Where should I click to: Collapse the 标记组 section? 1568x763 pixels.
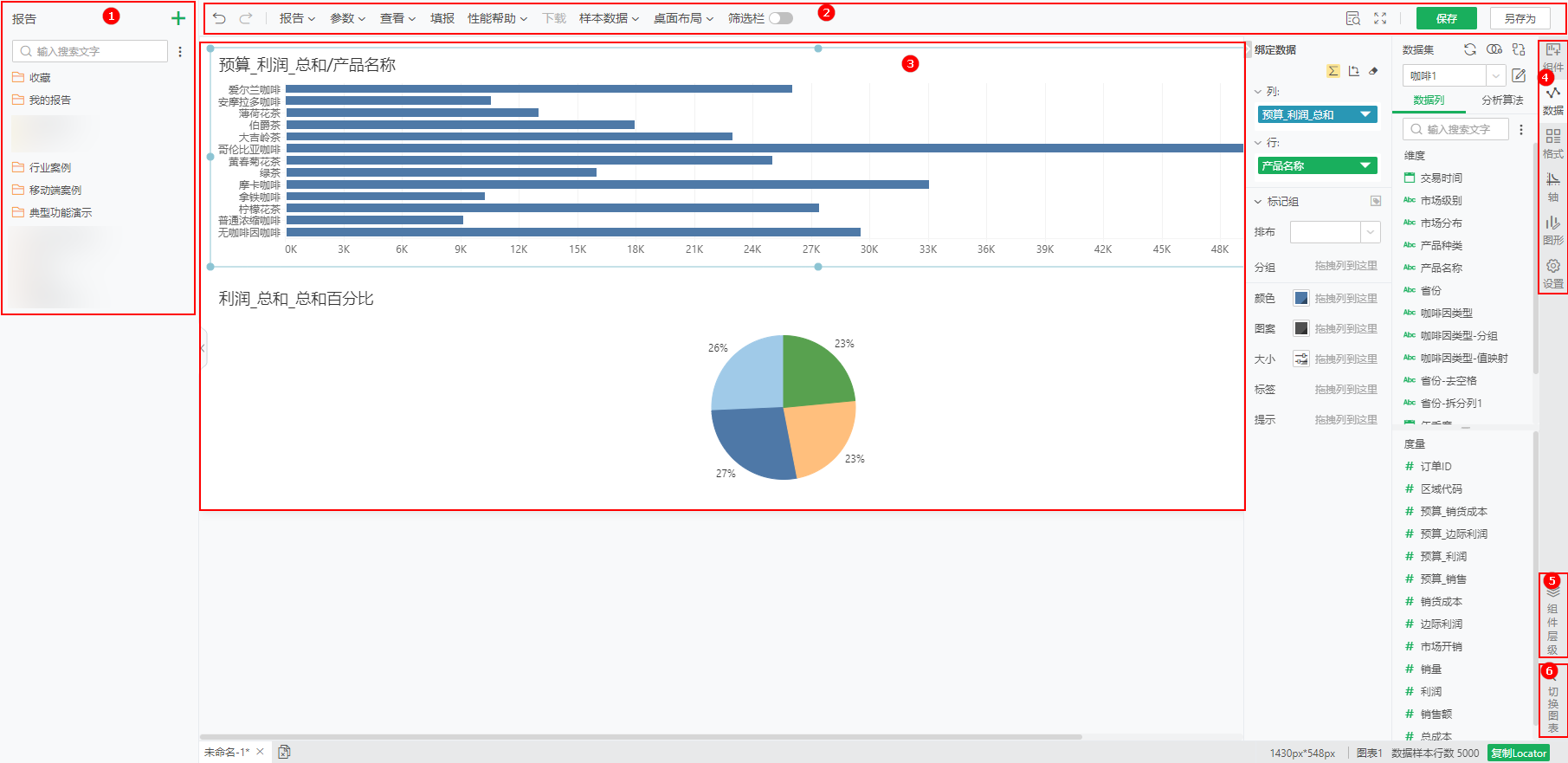pos(1258,201)
